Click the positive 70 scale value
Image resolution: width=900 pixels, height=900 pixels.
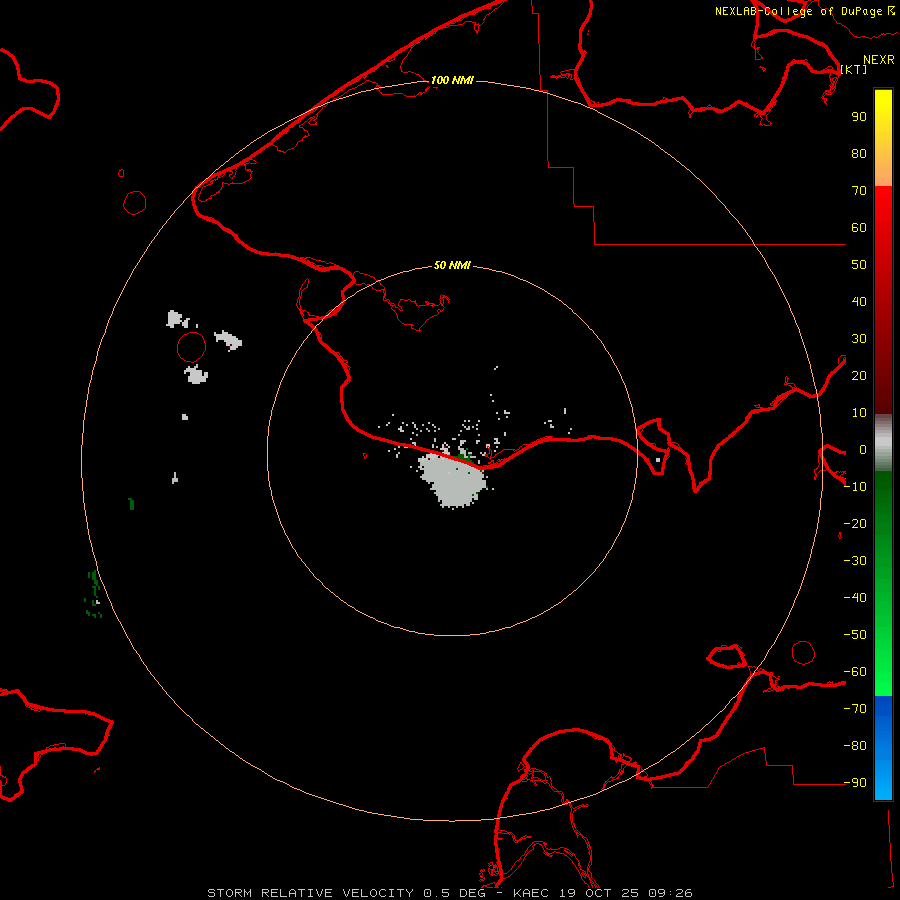[x=859, y=191]
